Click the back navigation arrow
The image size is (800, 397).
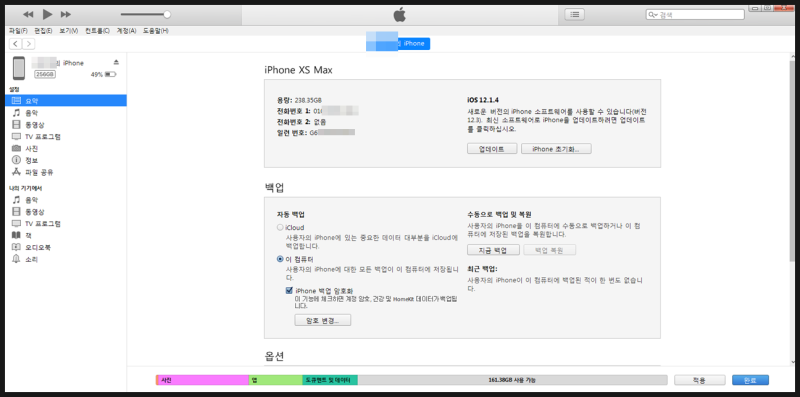tap(16, 44)
